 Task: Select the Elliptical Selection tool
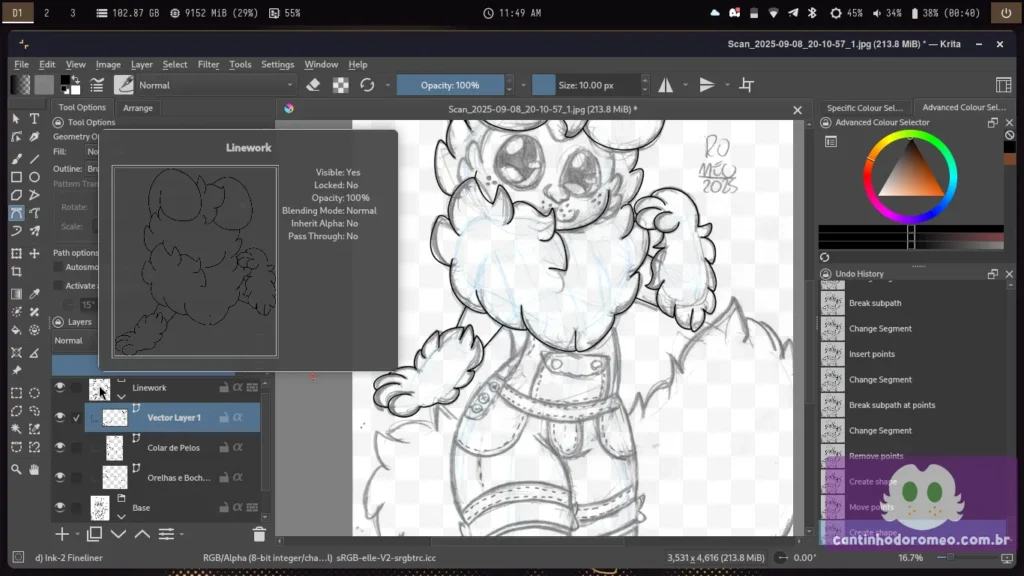(x=35, y=393)
